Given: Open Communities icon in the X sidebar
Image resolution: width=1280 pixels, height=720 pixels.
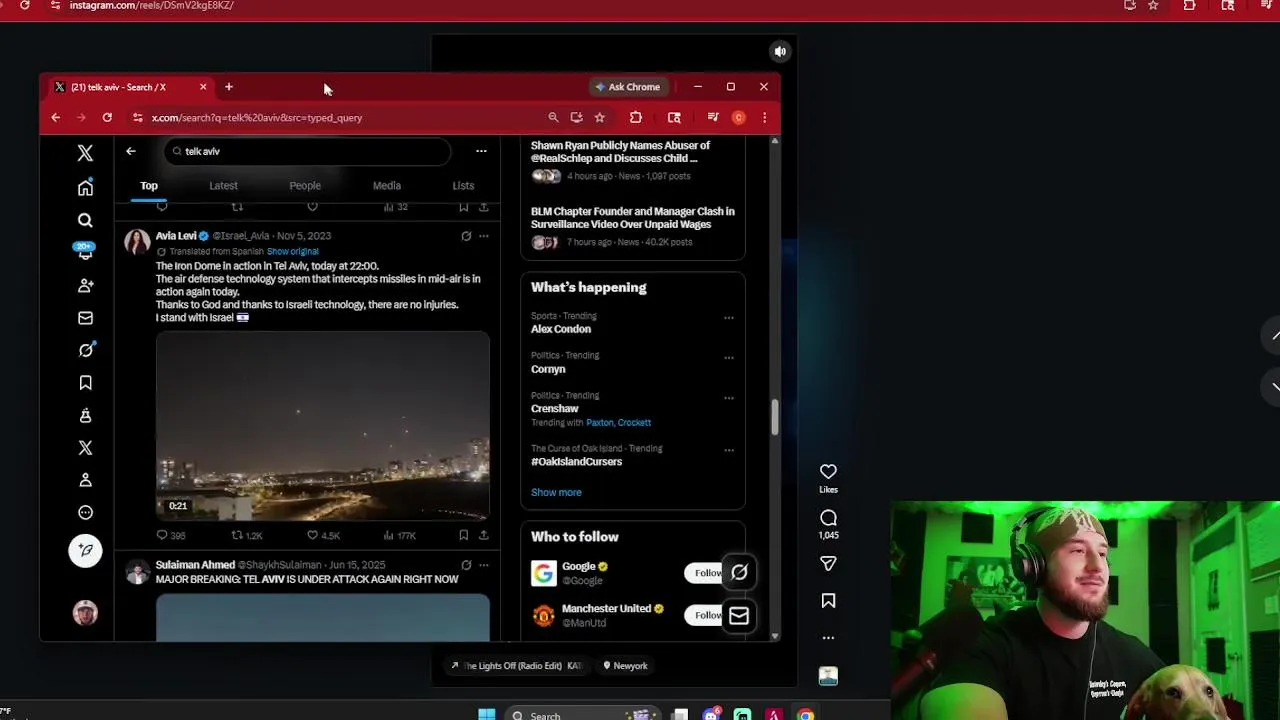Looking at the screenshot, I should 85,415.
